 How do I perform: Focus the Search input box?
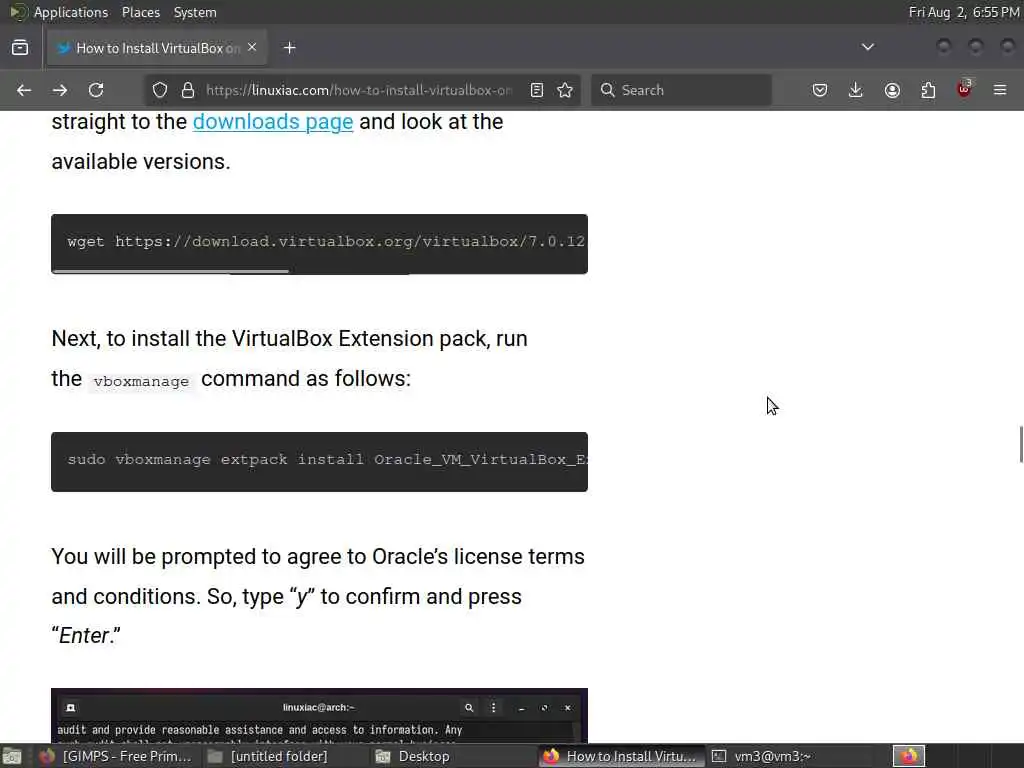coord(681,90)
